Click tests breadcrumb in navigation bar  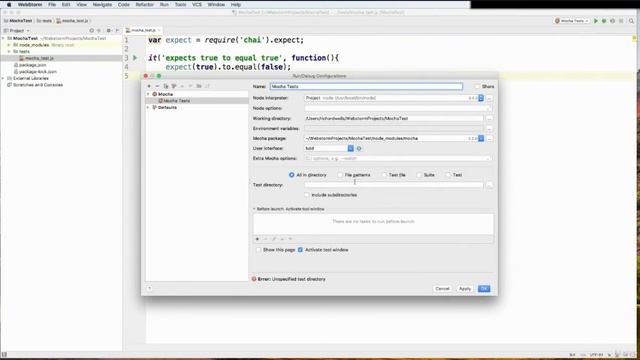[x=44, y=21]
